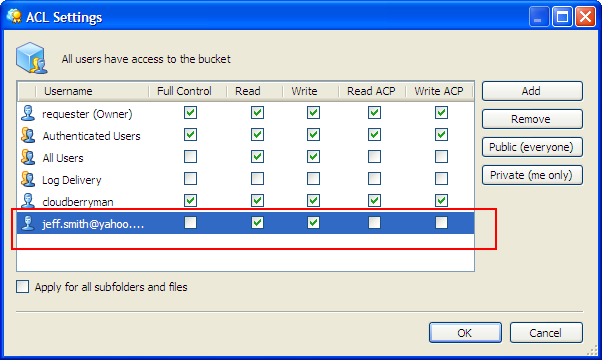Uncheck Full Control for cloudberryman
Screen dimensions: 602x360
[x=190, y=200]
